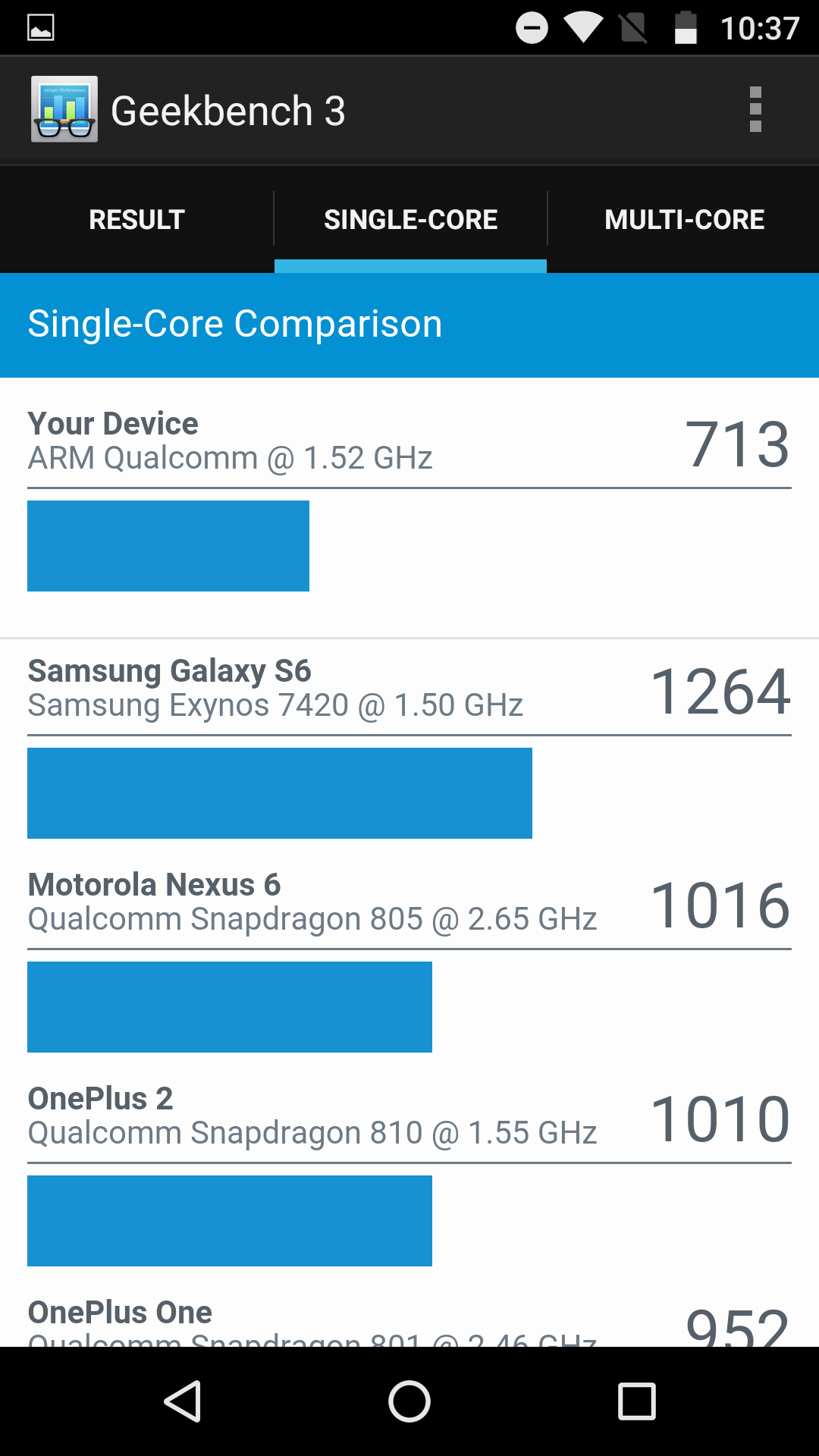The width and height of the screenshot is (819, 1456).
Task: Tap the 10:37 clock in status bar
Action: pyautogui.click(x=759, y=28)
